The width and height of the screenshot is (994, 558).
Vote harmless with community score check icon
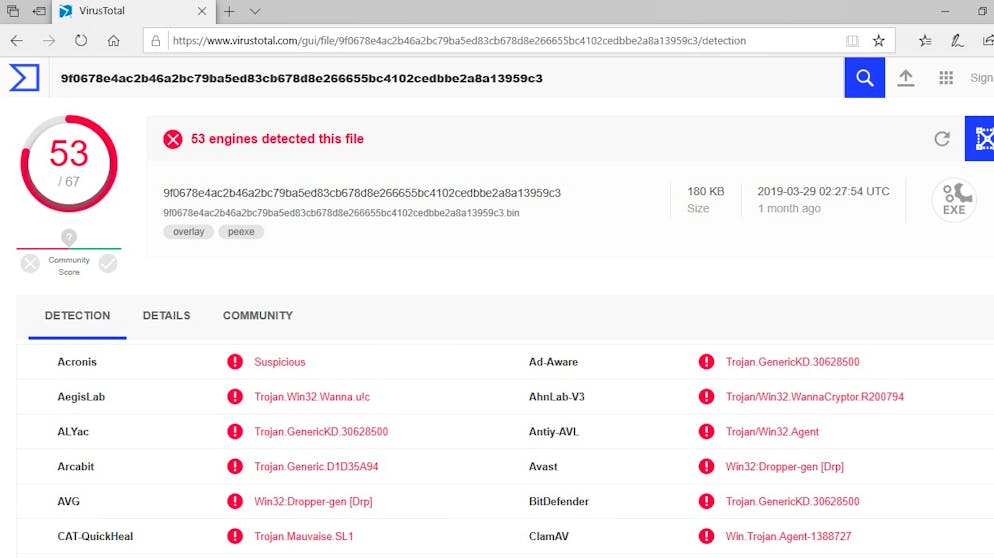point(108,263)
